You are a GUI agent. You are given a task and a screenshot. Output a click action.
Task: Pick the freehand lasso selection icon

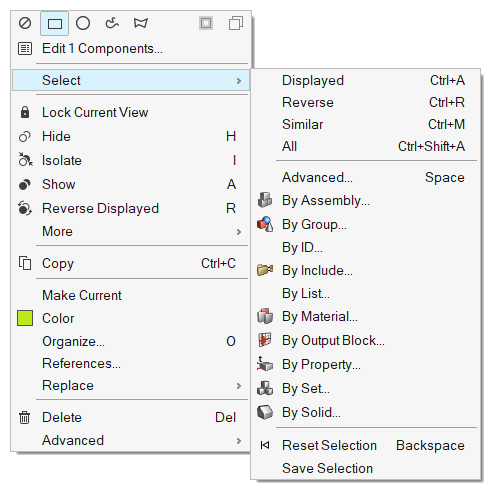point(112,23)
